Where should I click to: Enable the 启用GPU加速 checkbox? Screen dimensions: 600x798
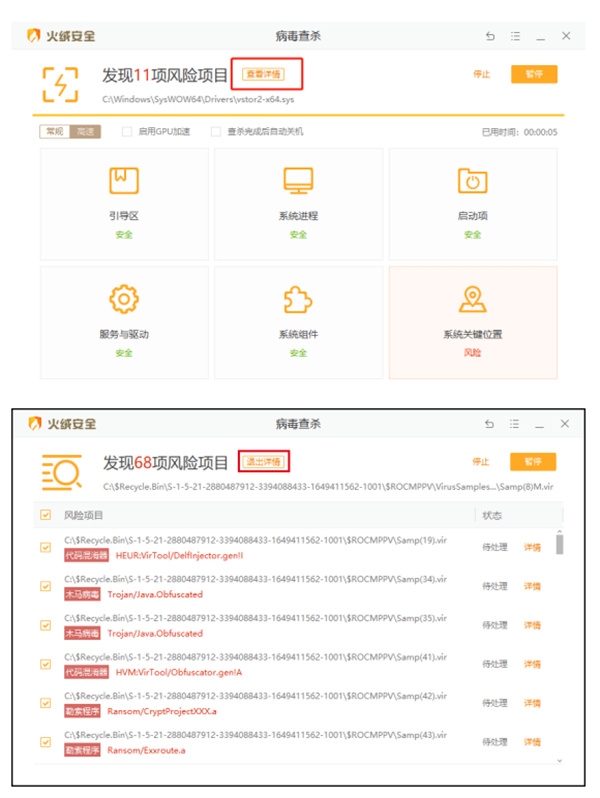[127, 132]
